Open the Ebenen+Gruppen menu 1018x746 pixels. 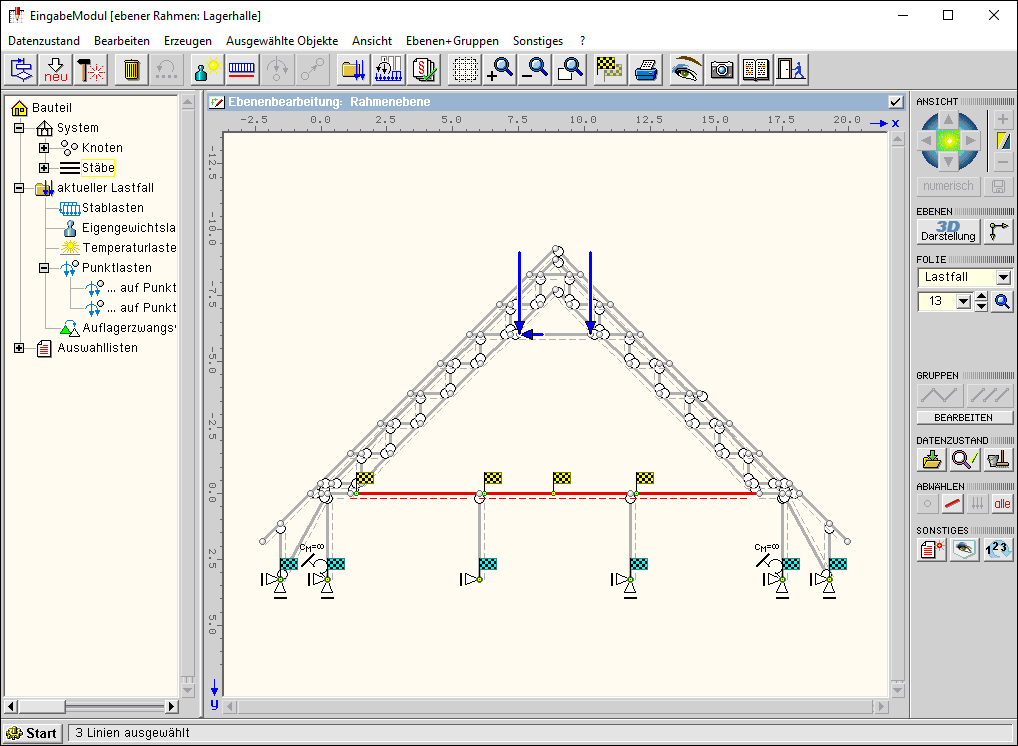(x=452, y=41)
